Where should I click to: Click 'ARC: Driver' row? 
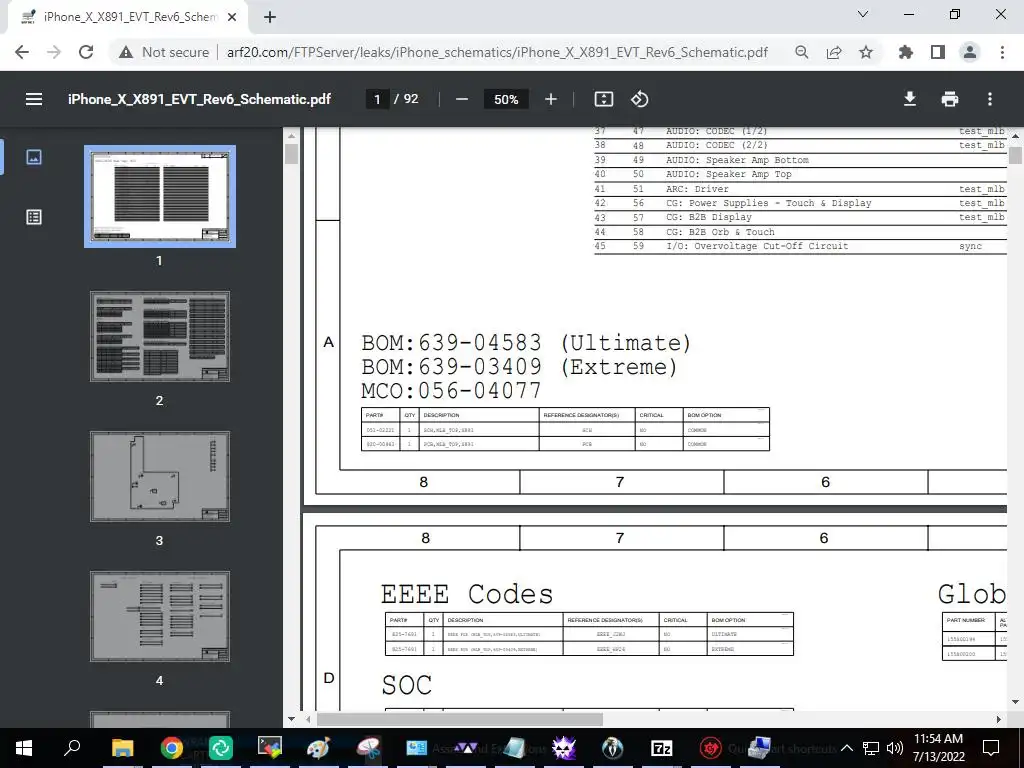pos(800,189)
